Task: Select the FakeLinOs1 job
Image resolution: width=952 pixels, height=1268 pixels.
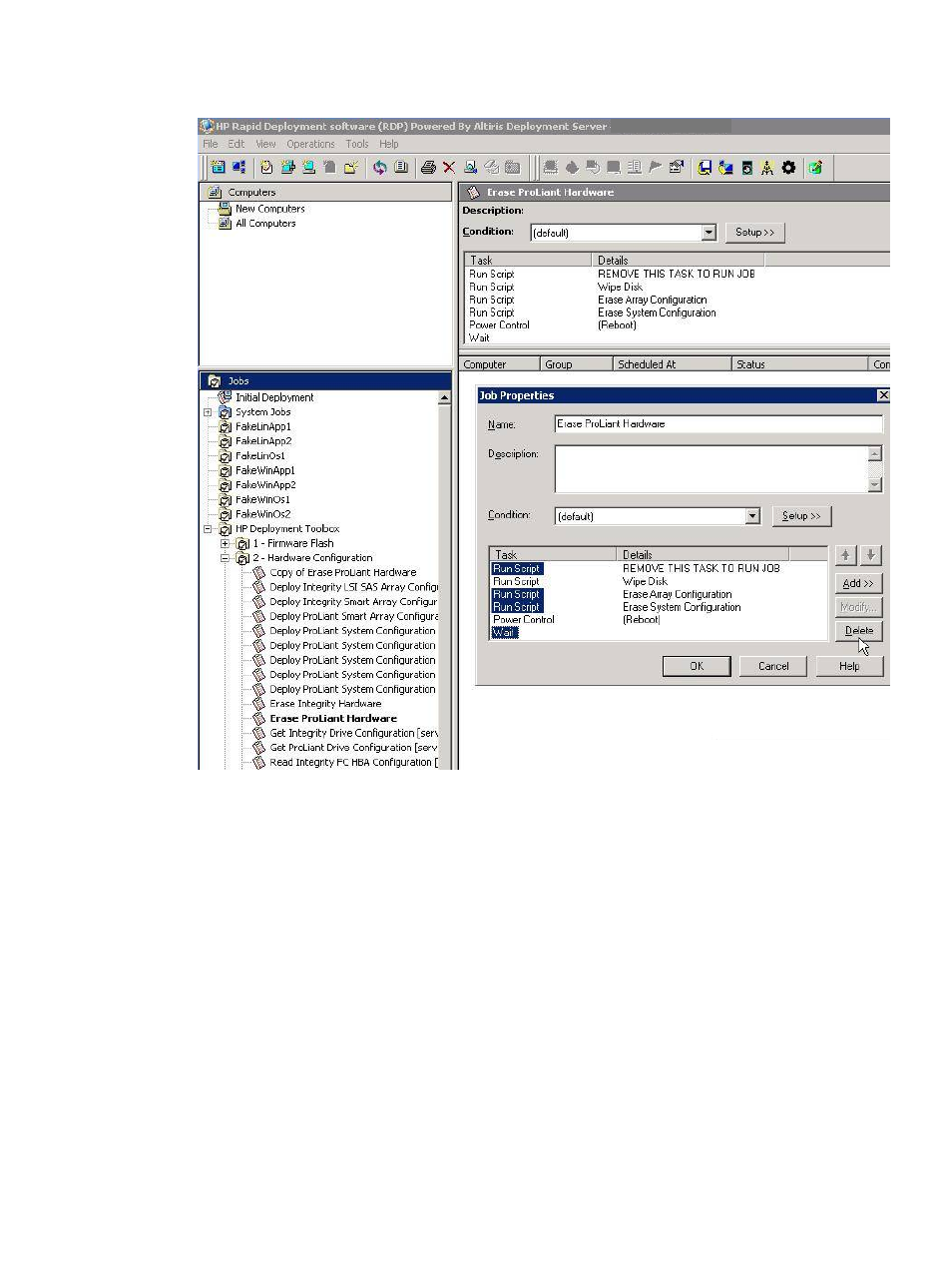Action: click(x=260, y=456)
